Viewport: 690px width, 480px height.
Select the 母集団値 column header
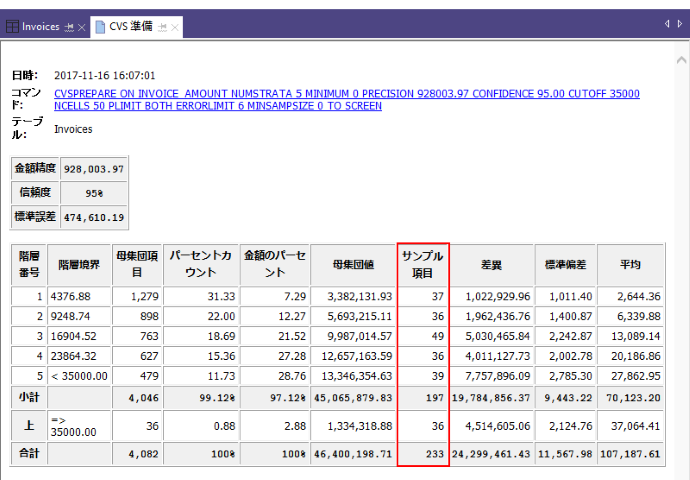(354, 264)
